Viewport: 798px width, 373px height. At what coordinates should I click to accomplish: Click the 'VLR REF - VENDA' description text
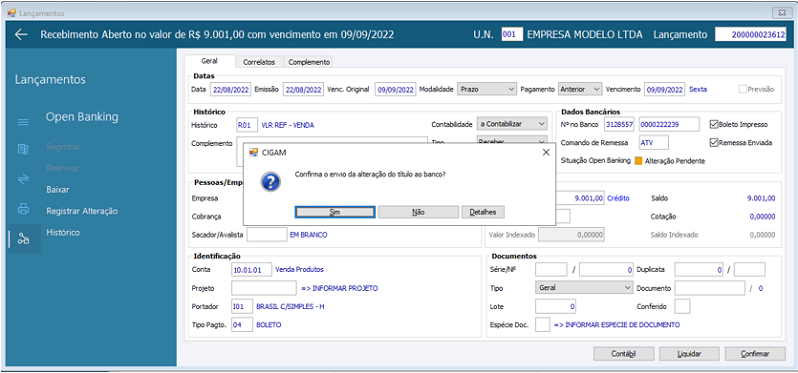288,125
